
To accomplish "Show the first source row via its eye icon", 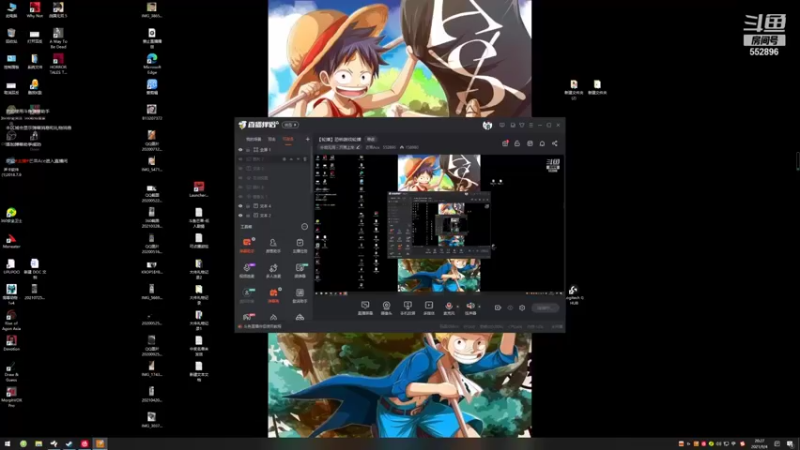I will click(240, 150).
